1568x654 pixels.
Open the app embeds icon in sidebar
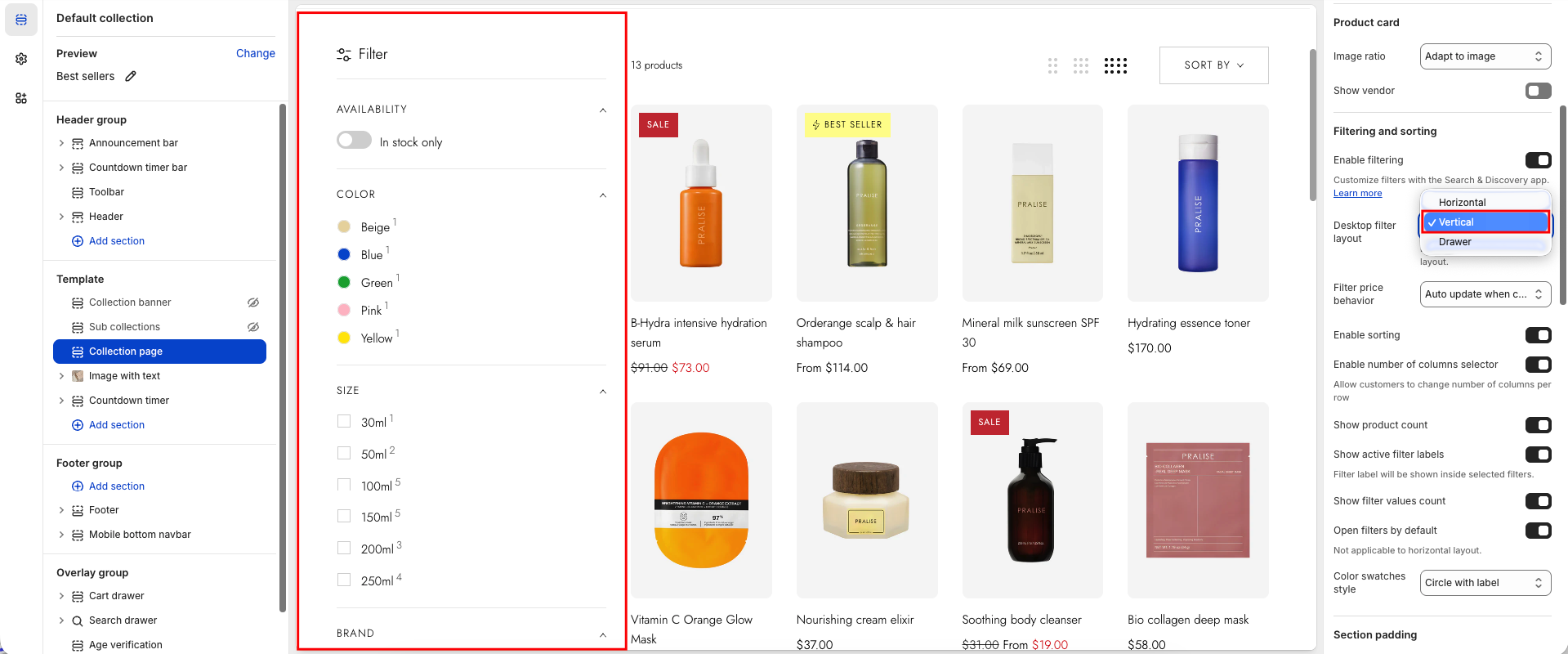tap(21, 98)
